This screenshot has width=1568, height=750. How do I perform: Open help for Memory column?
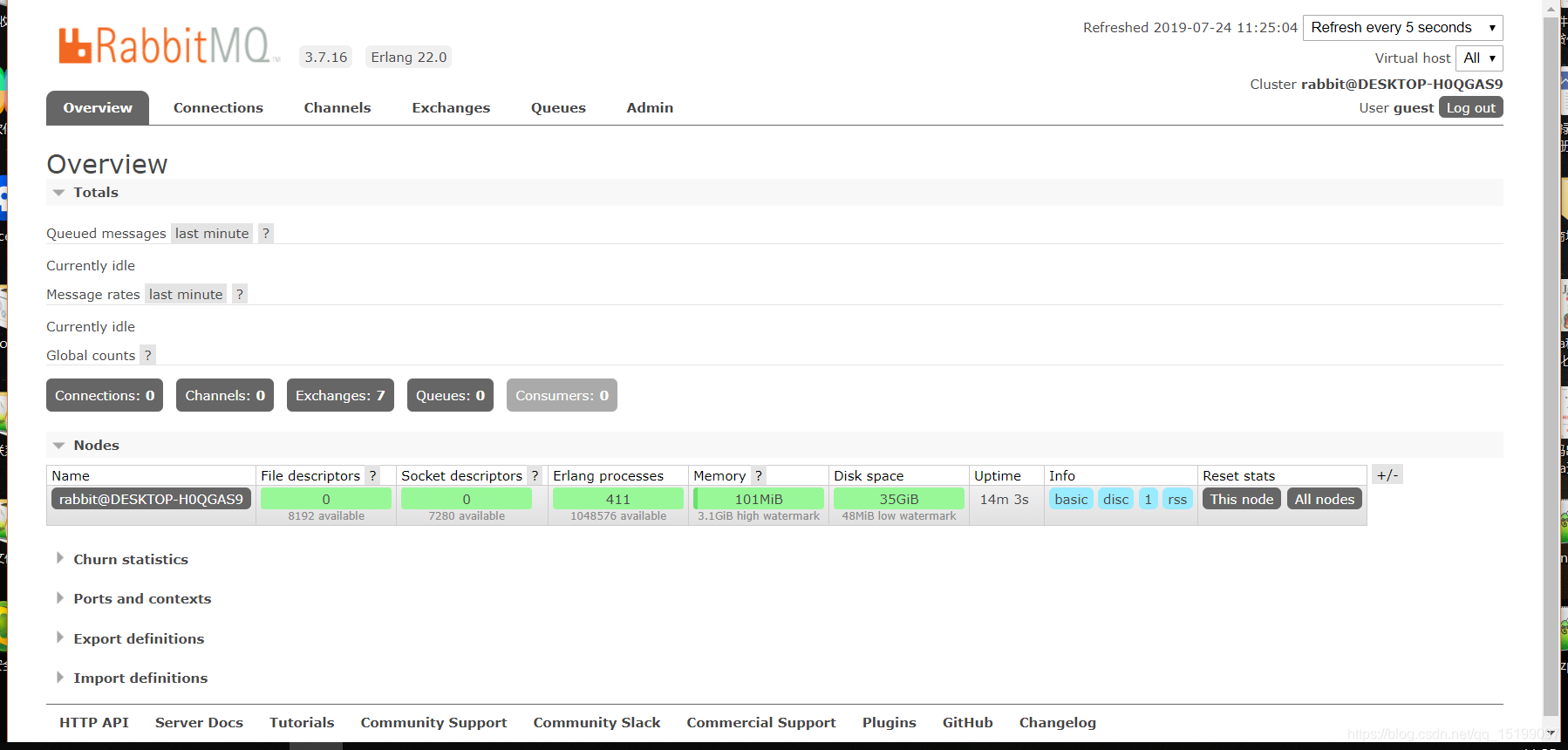coord(759,475)
